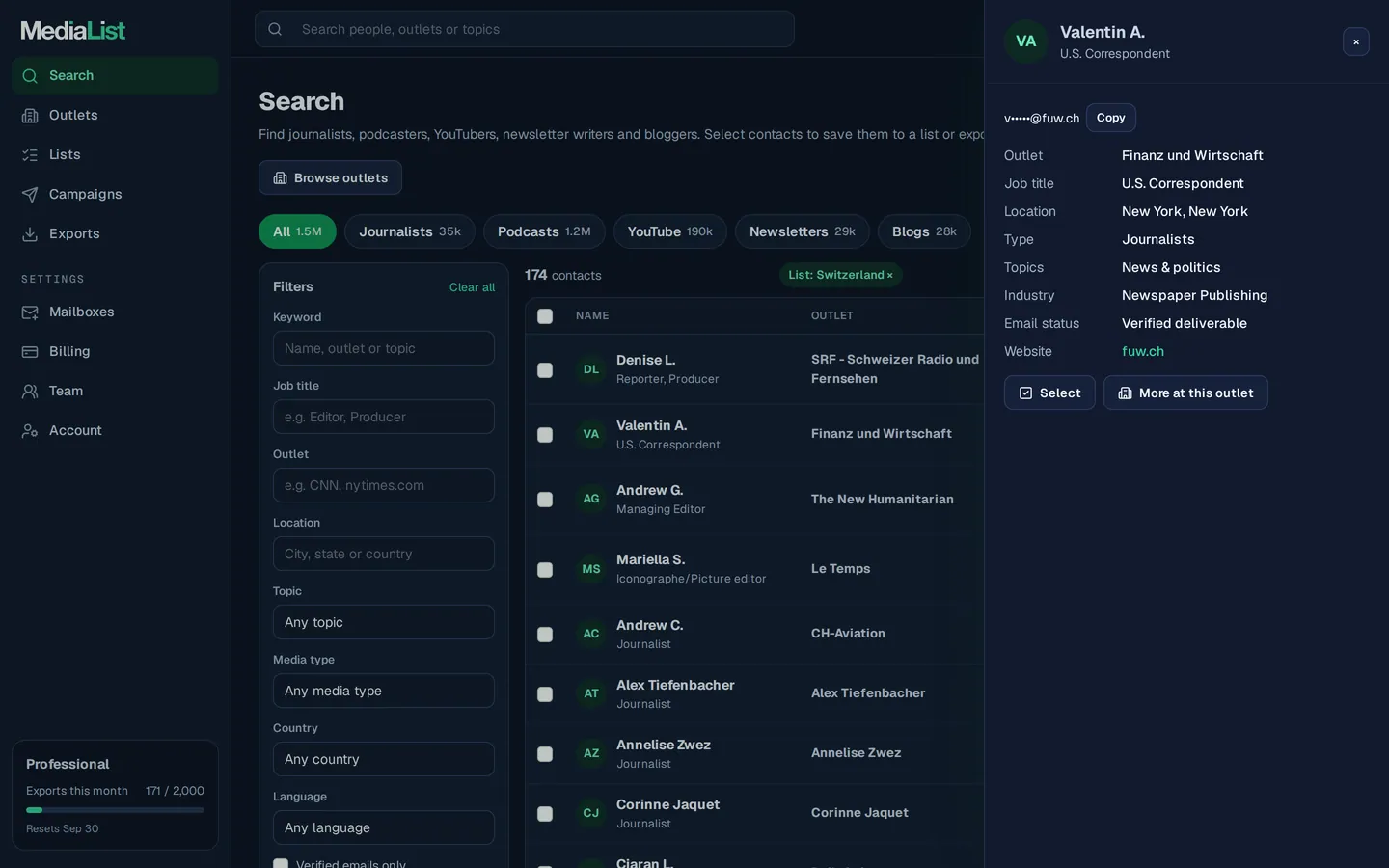
Task: Check the box for Mariella S.
Action: pyautogui.click(x=545, y=570)
